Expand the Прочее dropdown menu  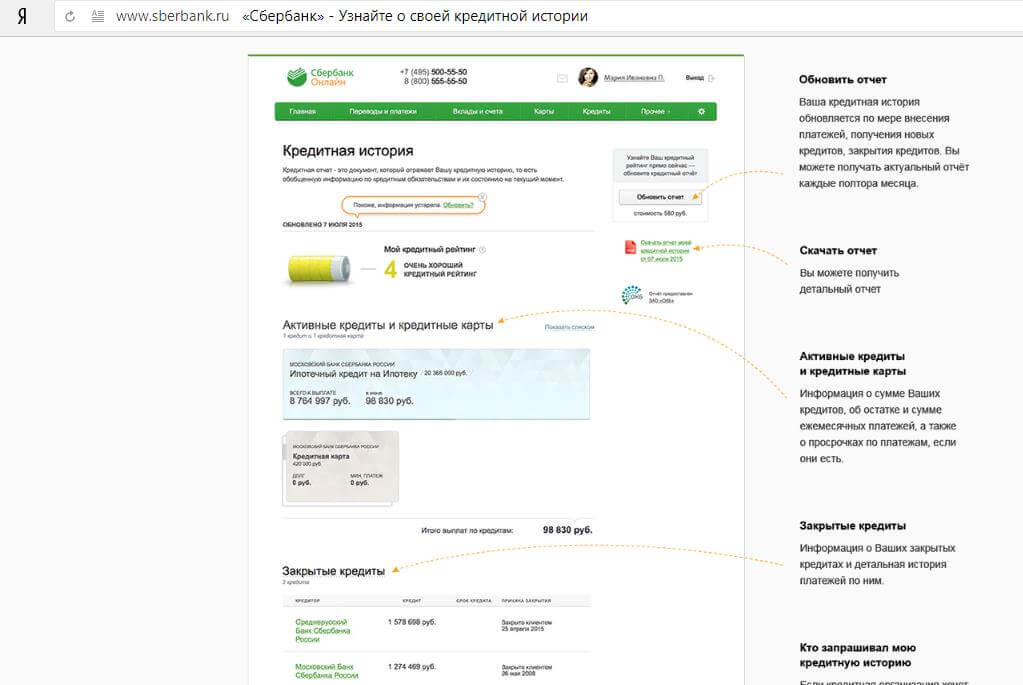point(655,112)
